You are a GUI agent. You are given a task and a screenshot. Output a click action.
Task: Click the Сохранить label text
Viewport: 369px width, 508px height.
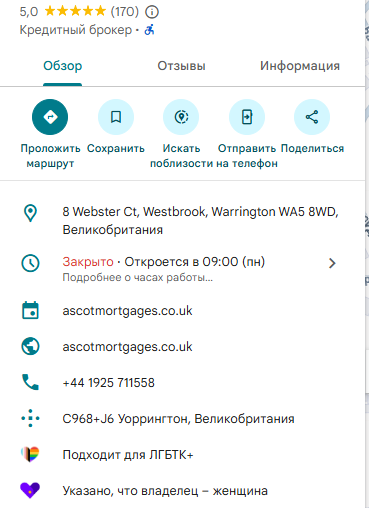pos(116,148)
